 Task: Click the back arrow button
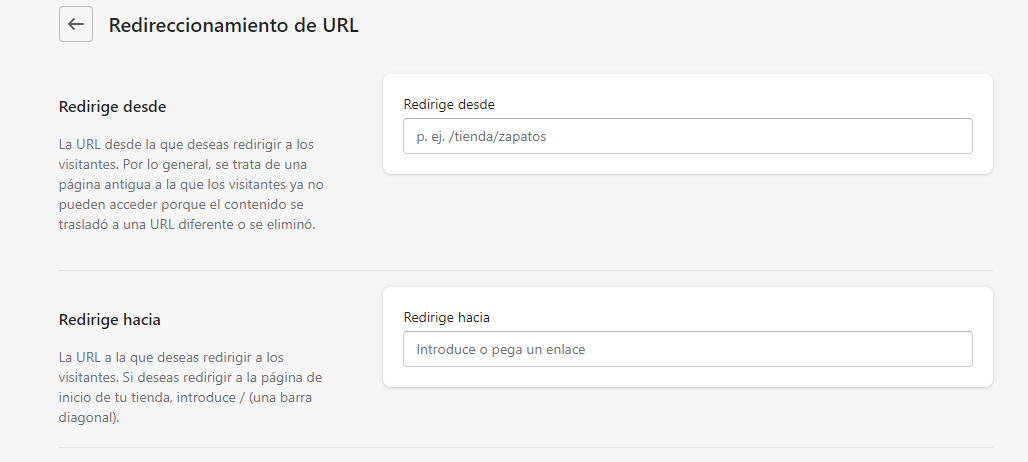[76, 25]
